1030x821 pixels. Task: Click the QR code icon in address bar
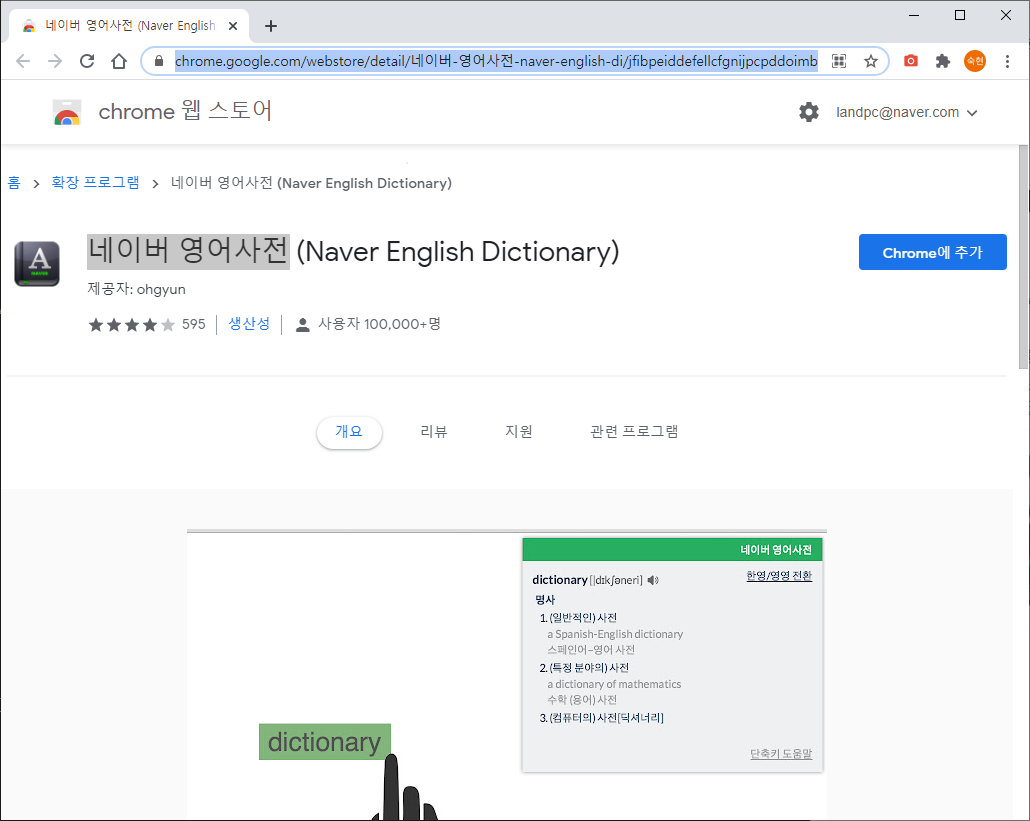pos(839,61)
